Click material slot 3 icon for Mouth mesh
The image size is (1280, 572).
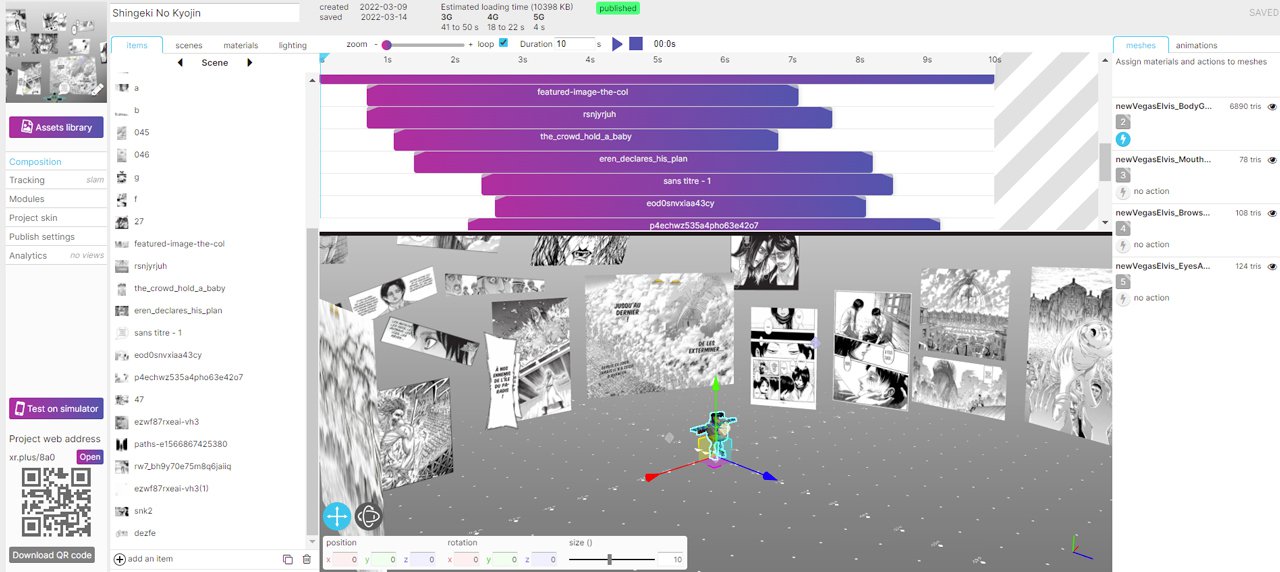[1123, 174]
